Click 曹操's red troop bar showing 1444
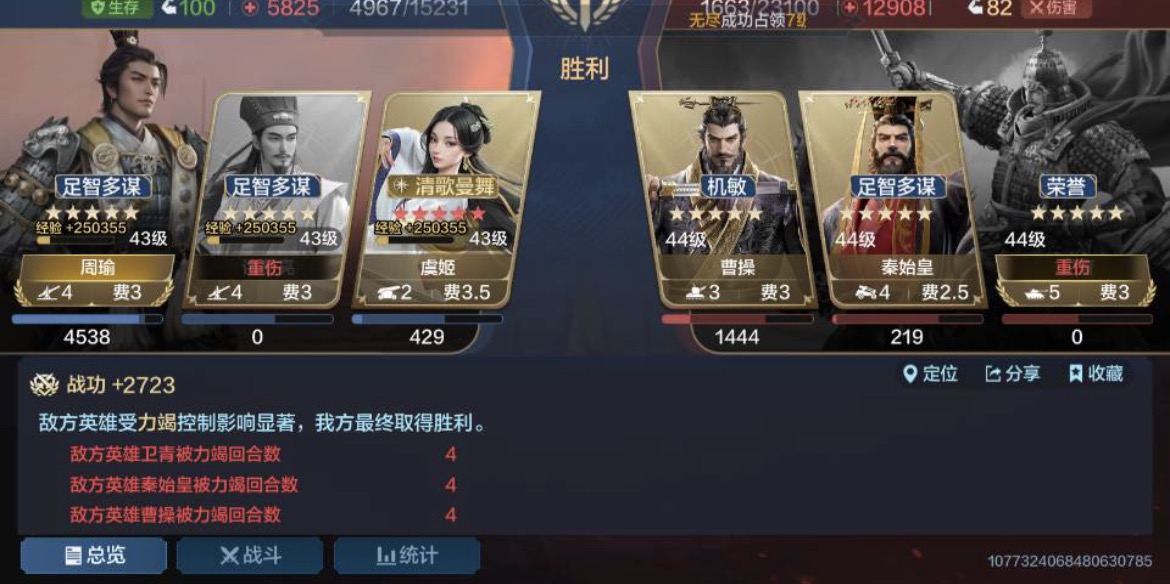Screen dimensions: 1170x584 pos(737,318)
